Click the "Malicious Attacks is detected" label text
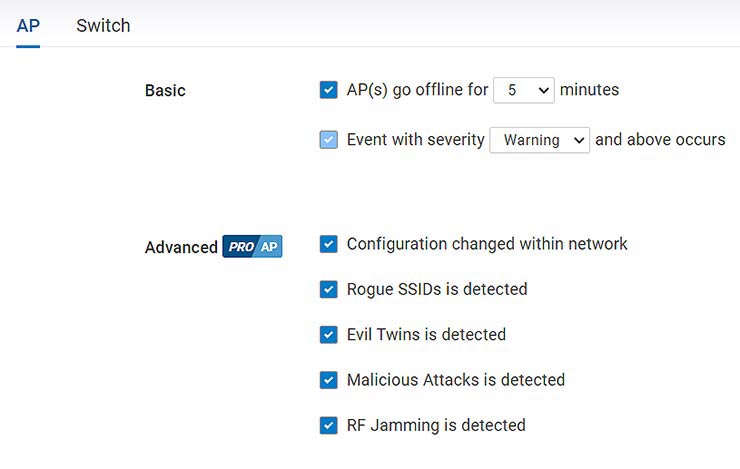 (455, 380)
